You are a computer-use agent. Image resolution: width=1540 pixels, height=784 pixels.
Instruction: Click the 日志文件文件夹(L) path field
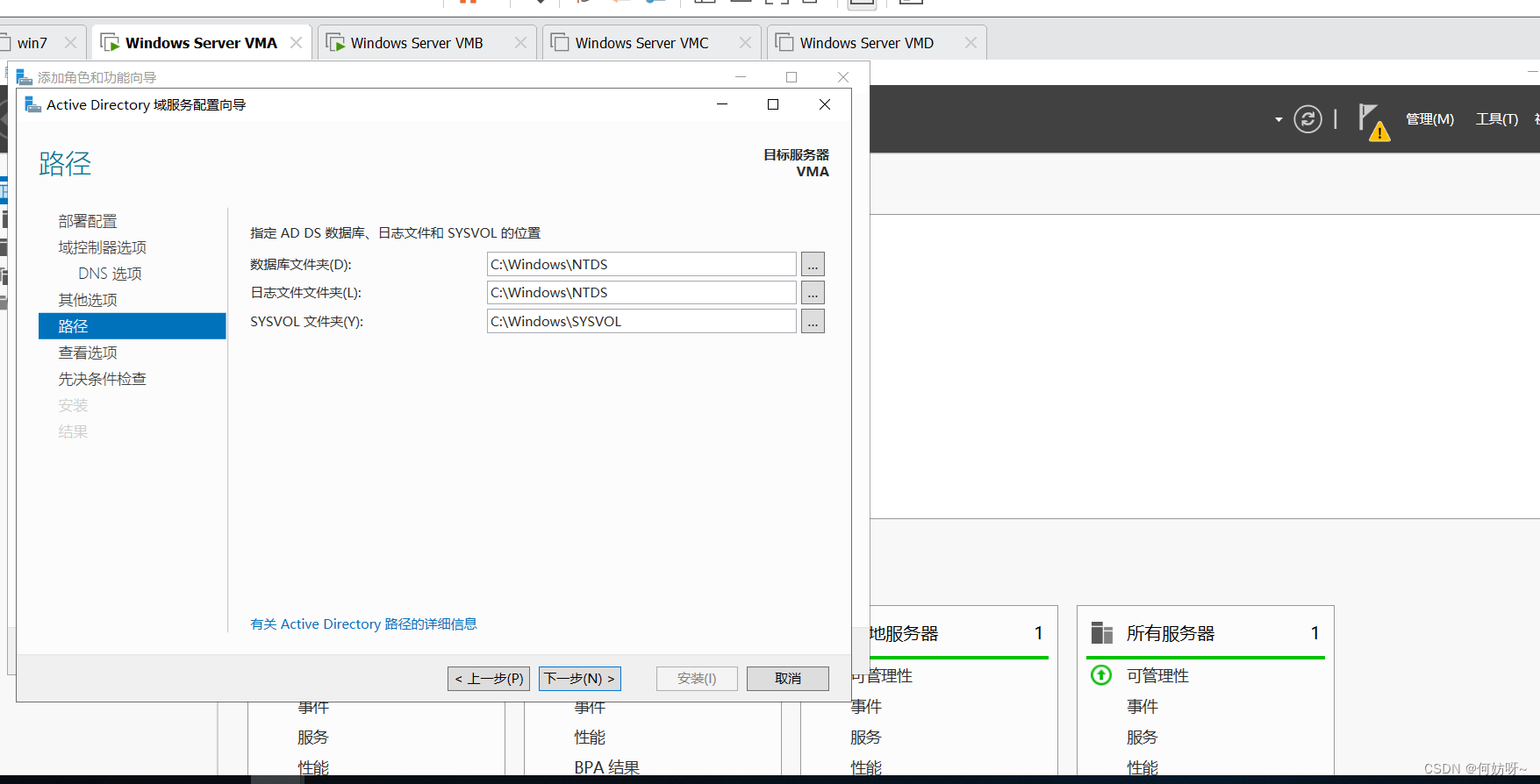(x=641, y=292)
